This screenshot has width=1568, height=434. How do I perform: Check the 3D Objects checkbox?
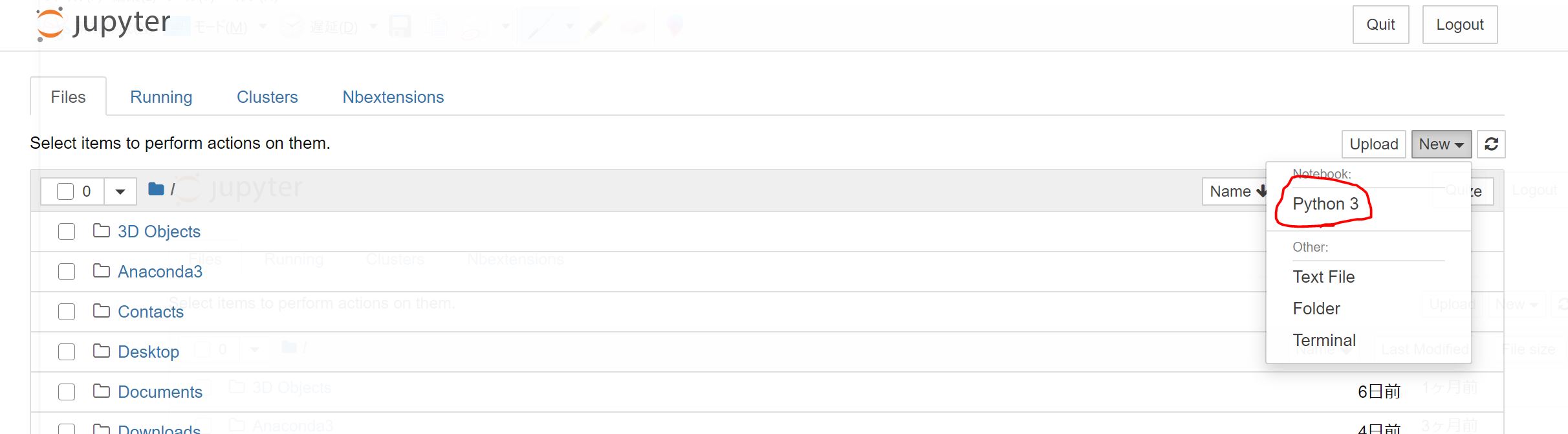[x=67, y=232]
